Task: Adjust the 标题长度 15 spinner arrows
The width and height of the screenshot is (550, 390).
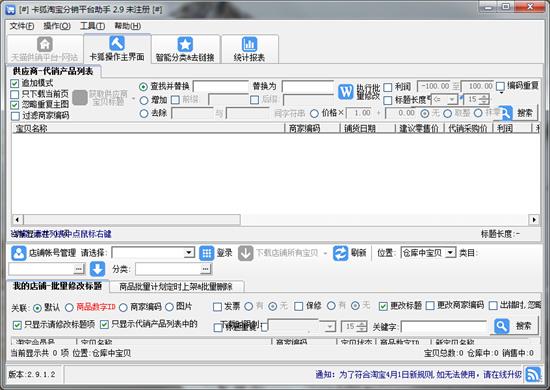Action: tap(485, 100)
